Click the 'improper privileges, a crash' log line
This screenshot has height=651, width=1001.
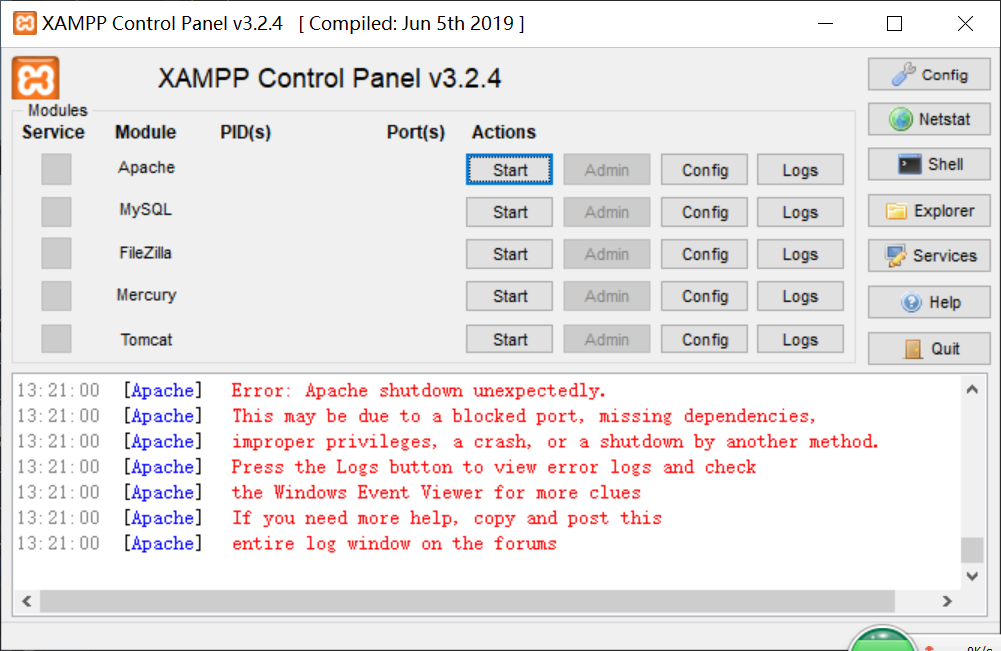[555, 442]
